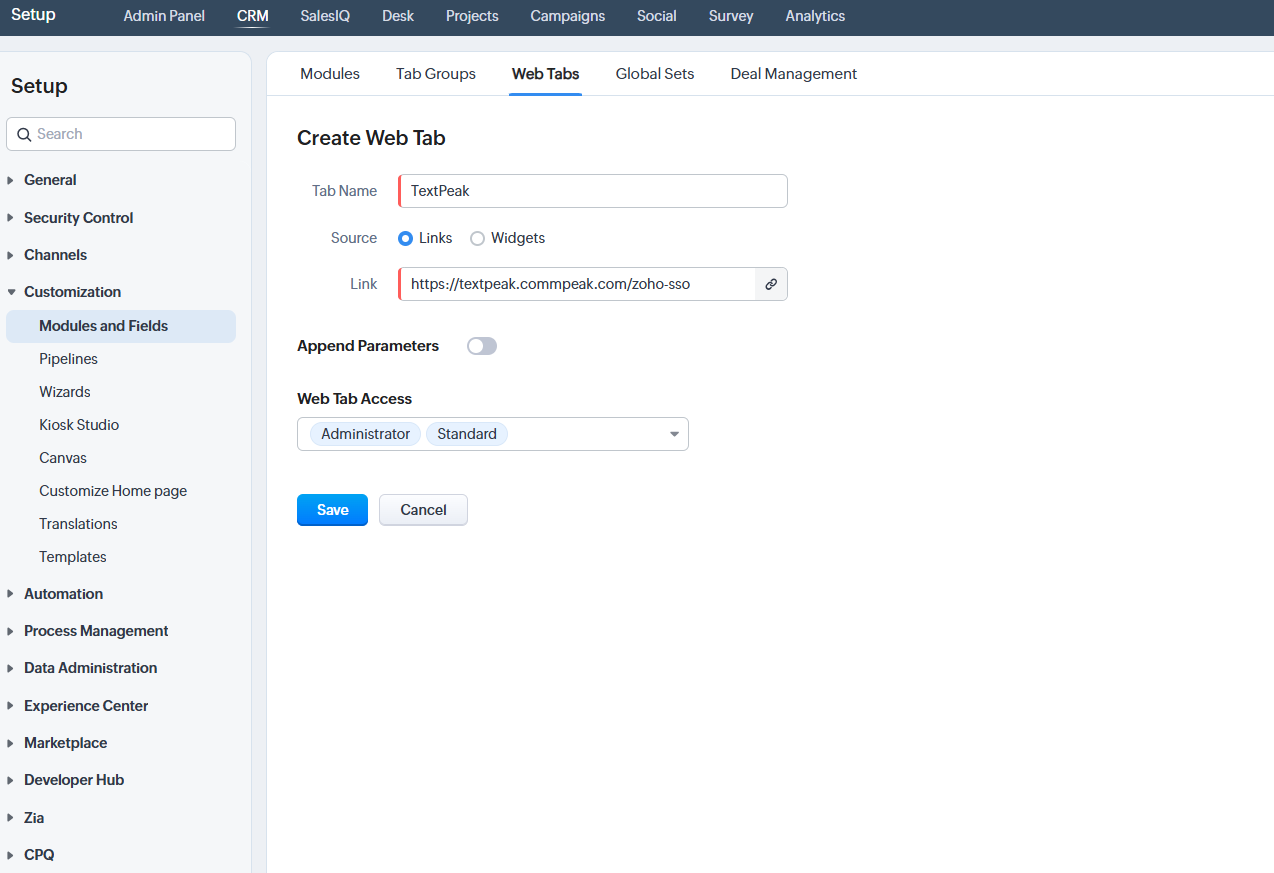
Task: Open the Web Tab Access dropdown arrow
Action: [x=674, y=434]
